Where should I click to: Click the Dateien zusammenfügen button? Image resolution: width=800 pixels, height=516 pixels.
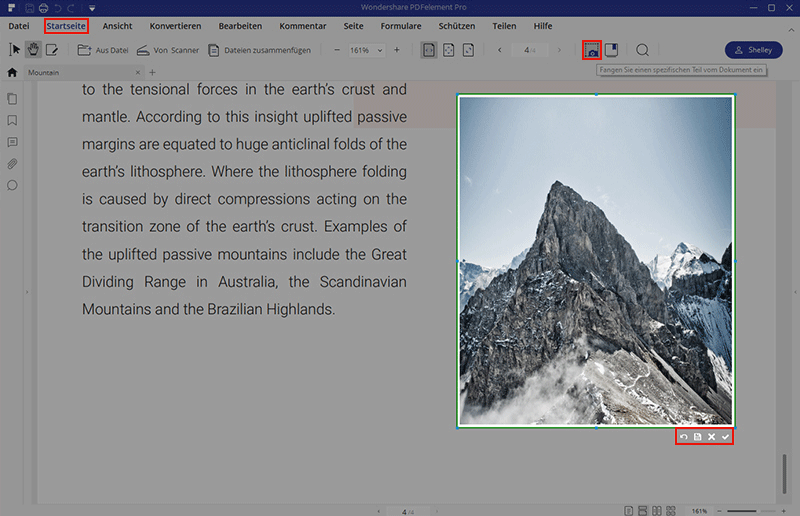pos(259,50)
